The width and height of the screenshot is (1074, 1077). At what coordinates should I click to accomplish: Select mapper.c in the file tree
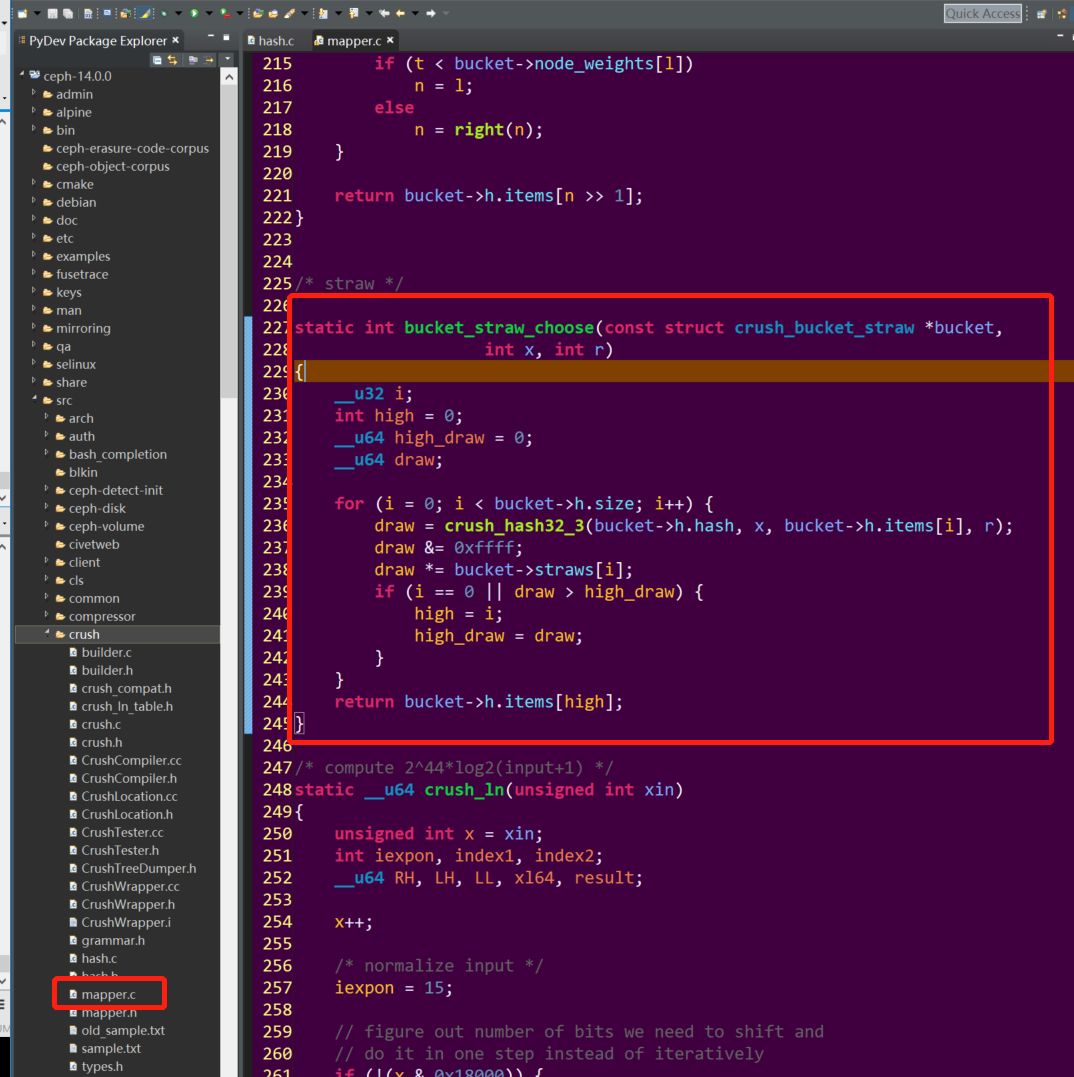point(108,994)
